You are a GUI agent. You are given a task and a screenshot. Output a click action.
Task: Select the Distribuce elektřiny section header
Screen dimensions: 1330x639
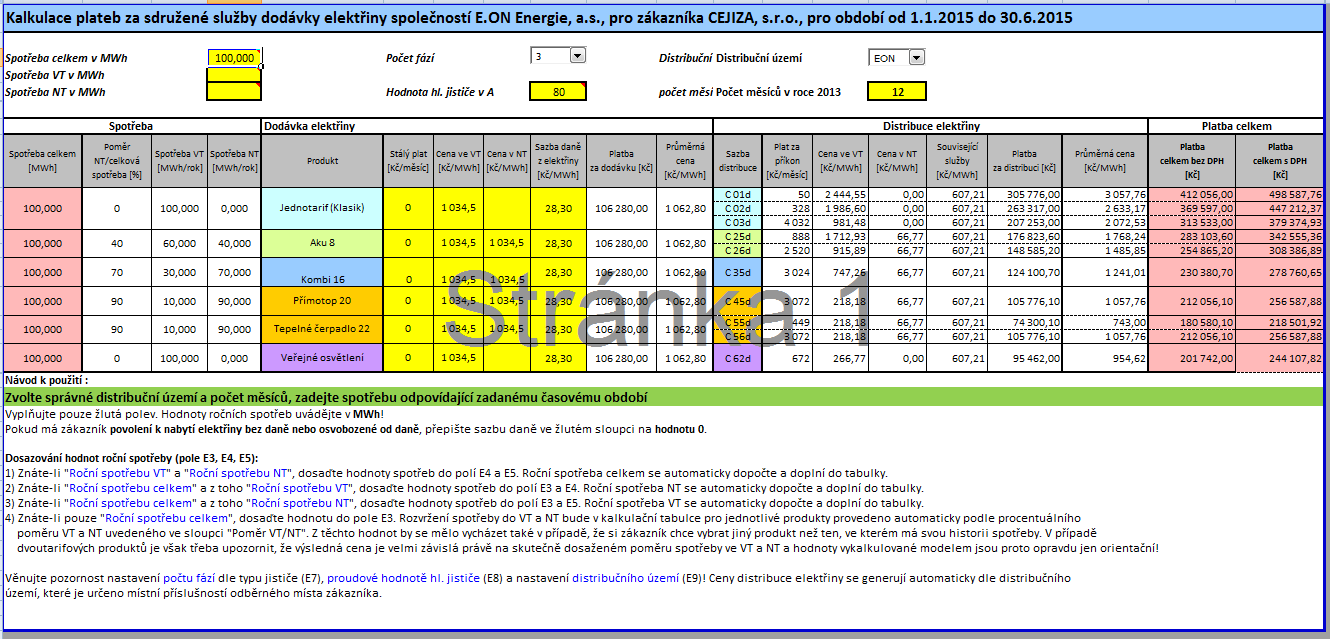point(931,126)
